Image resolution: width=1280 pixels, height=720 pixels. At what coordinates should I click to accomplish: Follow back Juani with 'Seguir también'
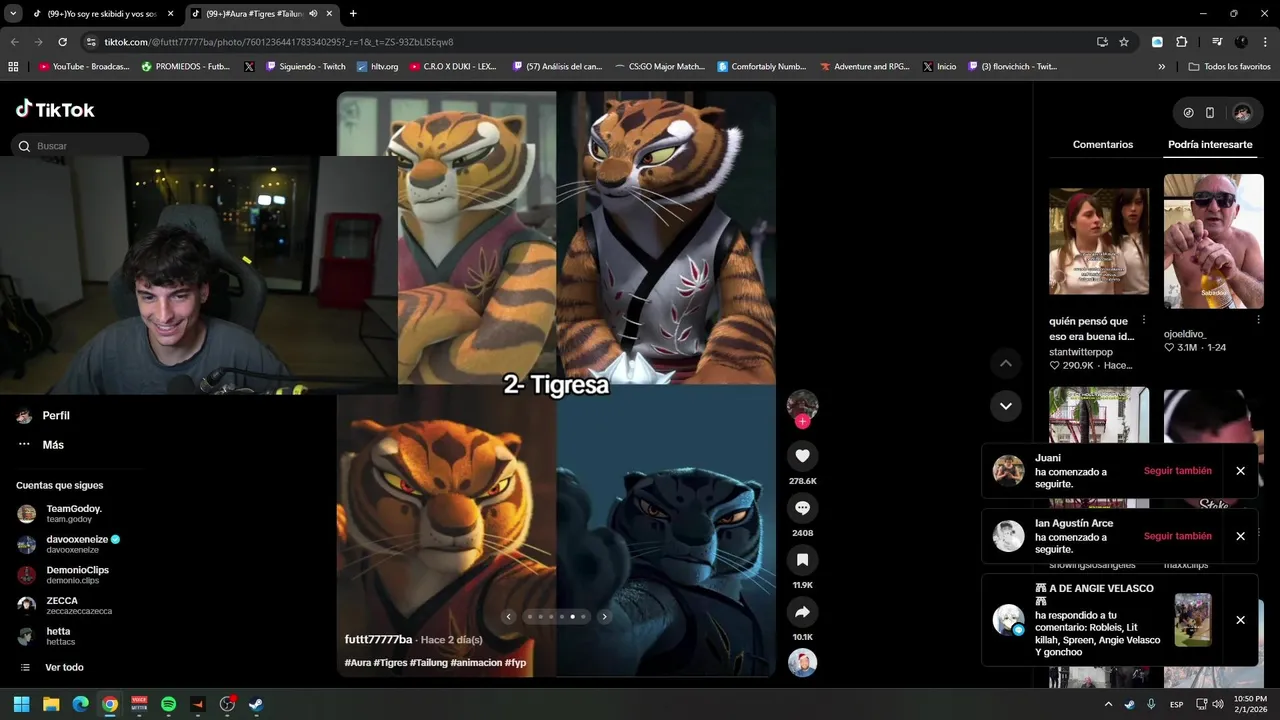coord(1177,471)
